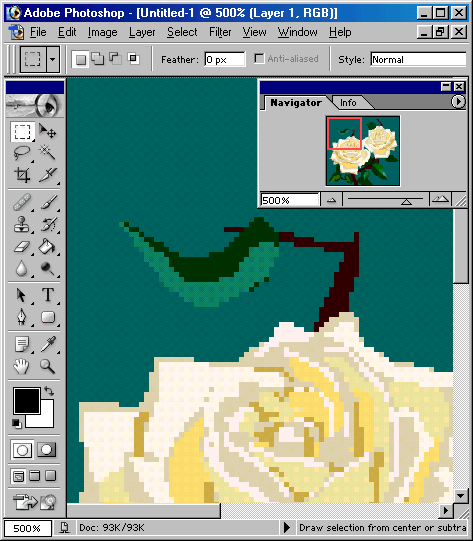
Task: Choose the Hand tool
Action: click(x=22, y=366)
